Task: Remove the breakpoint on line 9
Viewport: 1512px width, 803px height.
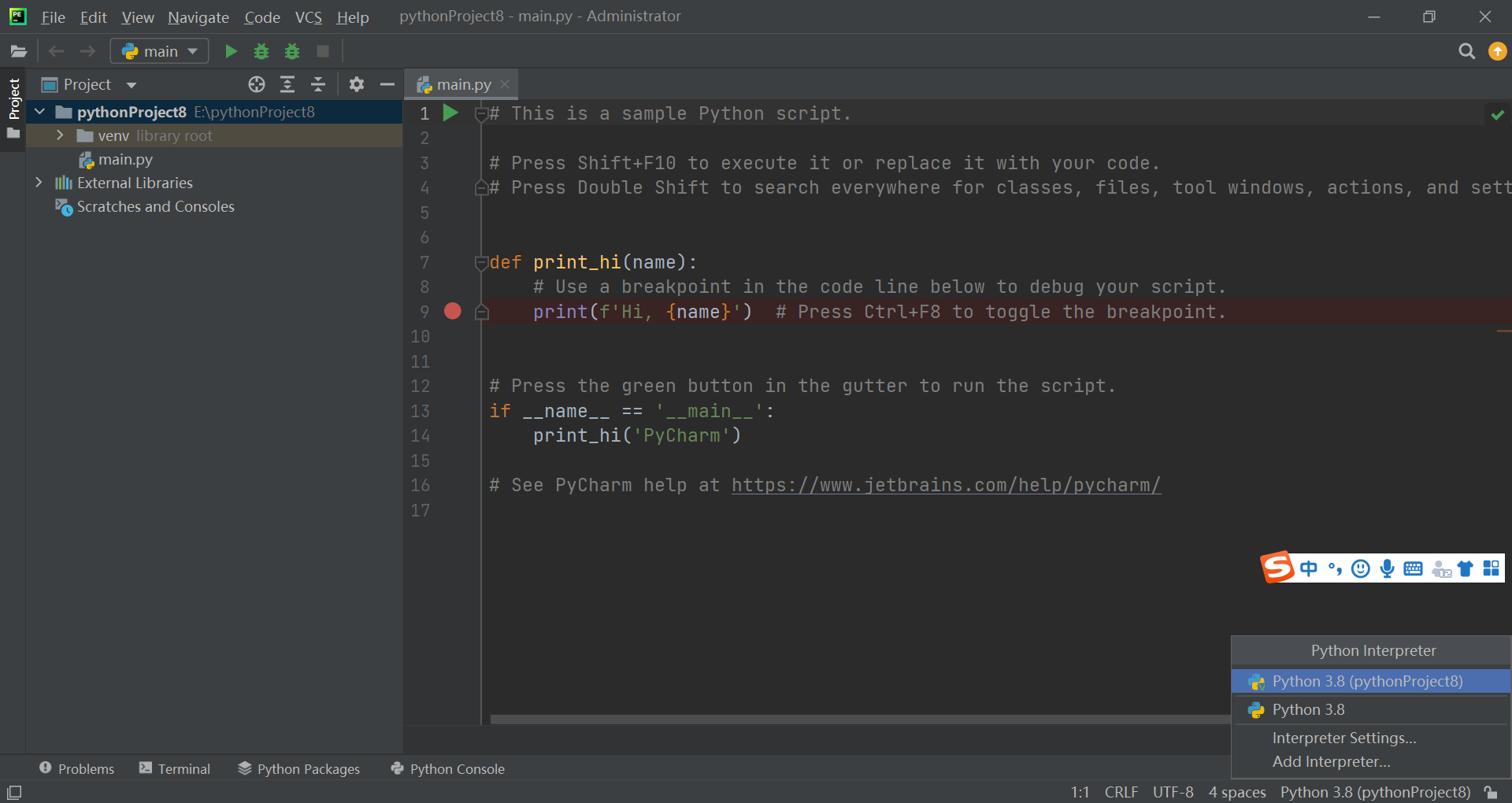Action: tap(452, 311)
